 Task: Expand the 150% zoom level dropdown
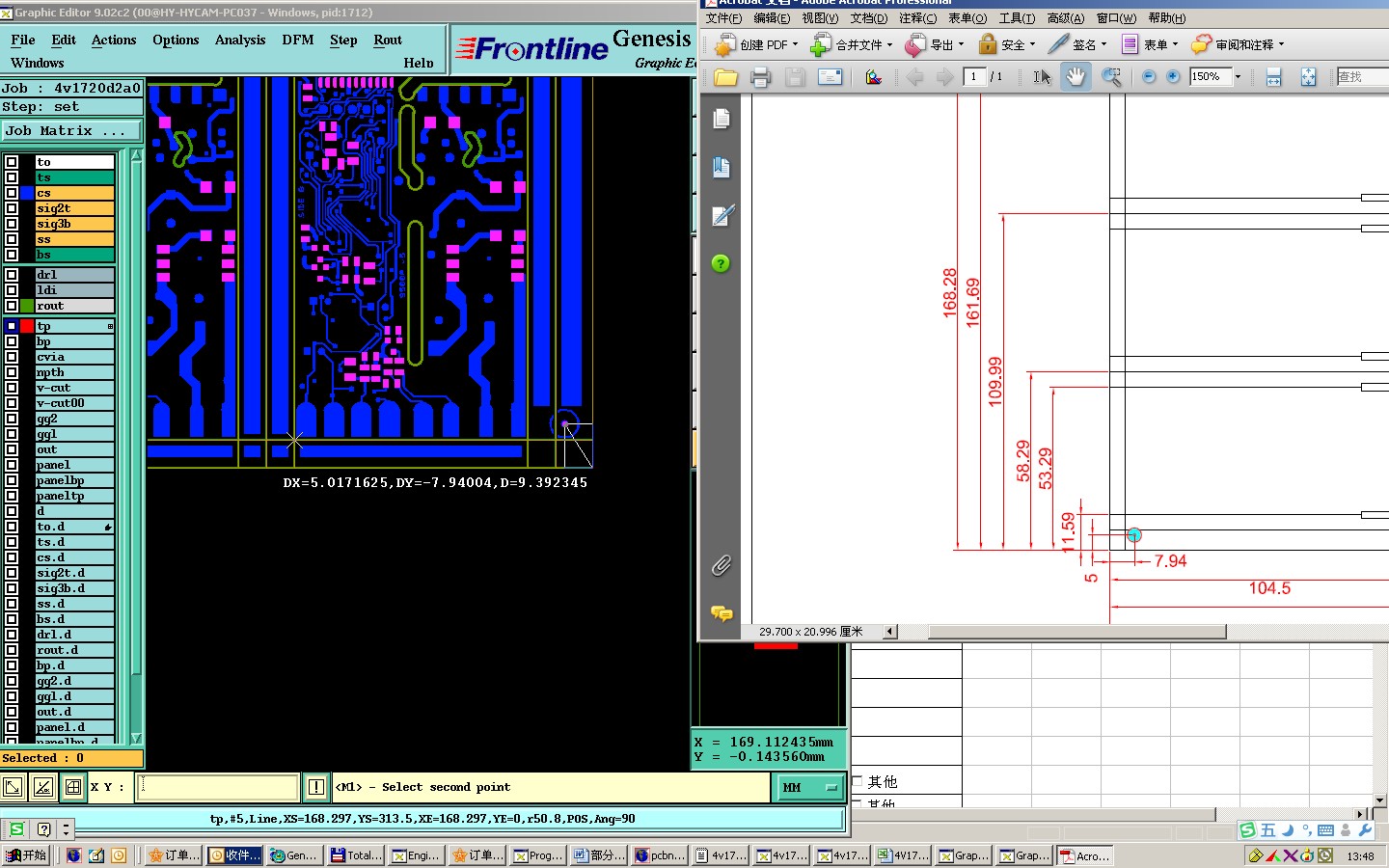tap(1238, 77)
